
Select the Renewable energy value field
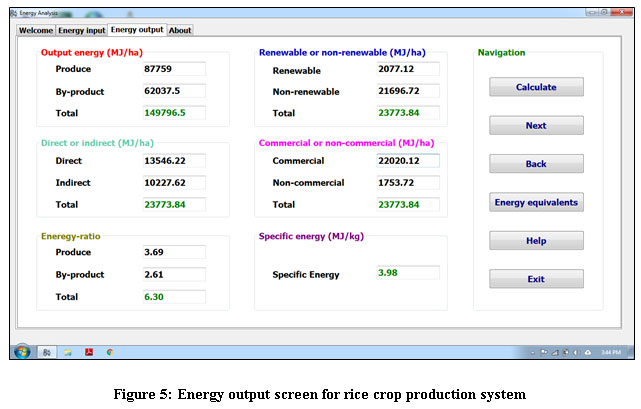pos(406,69)
